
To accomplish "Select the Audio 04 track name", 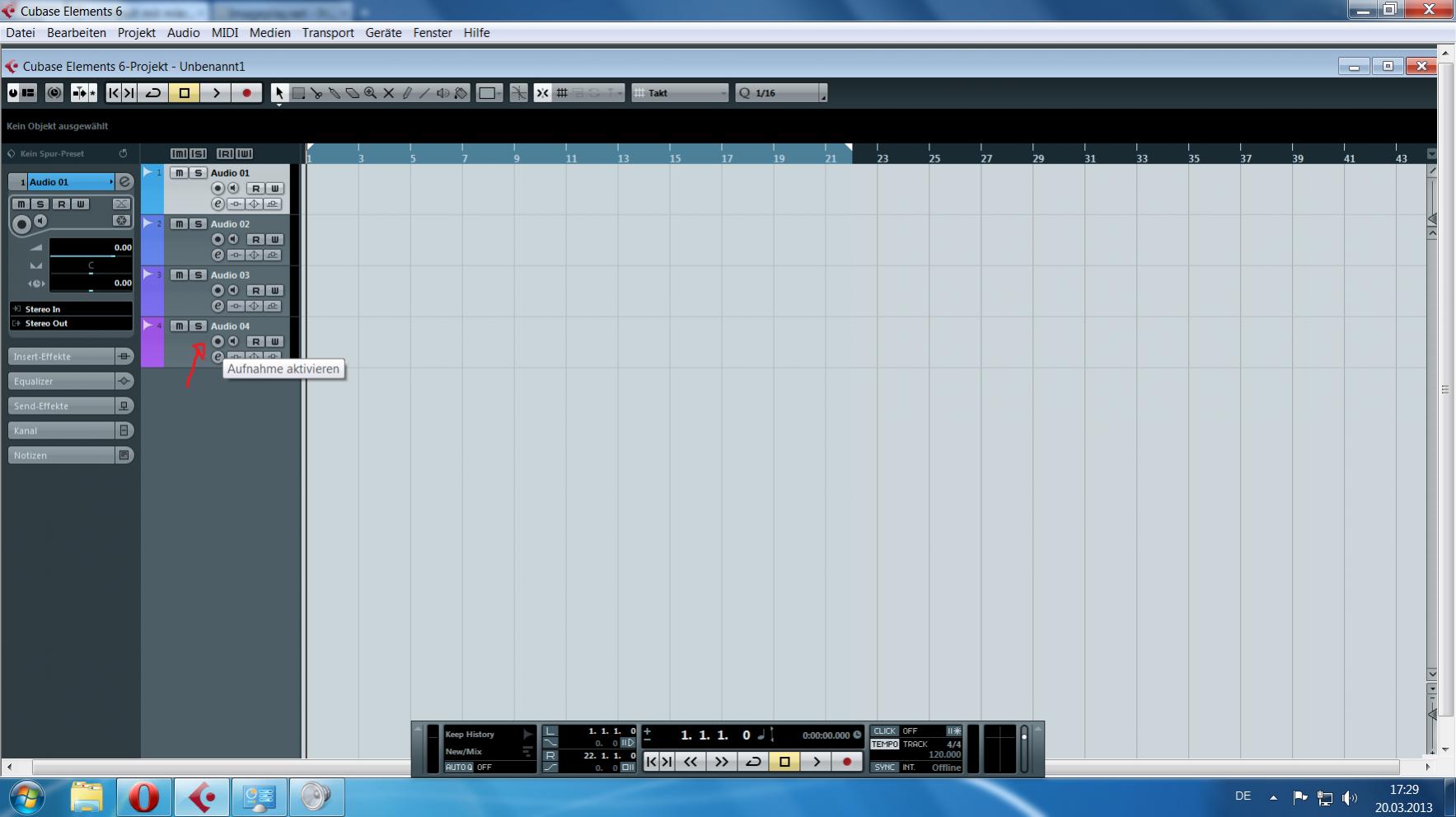I will point(230,326).
